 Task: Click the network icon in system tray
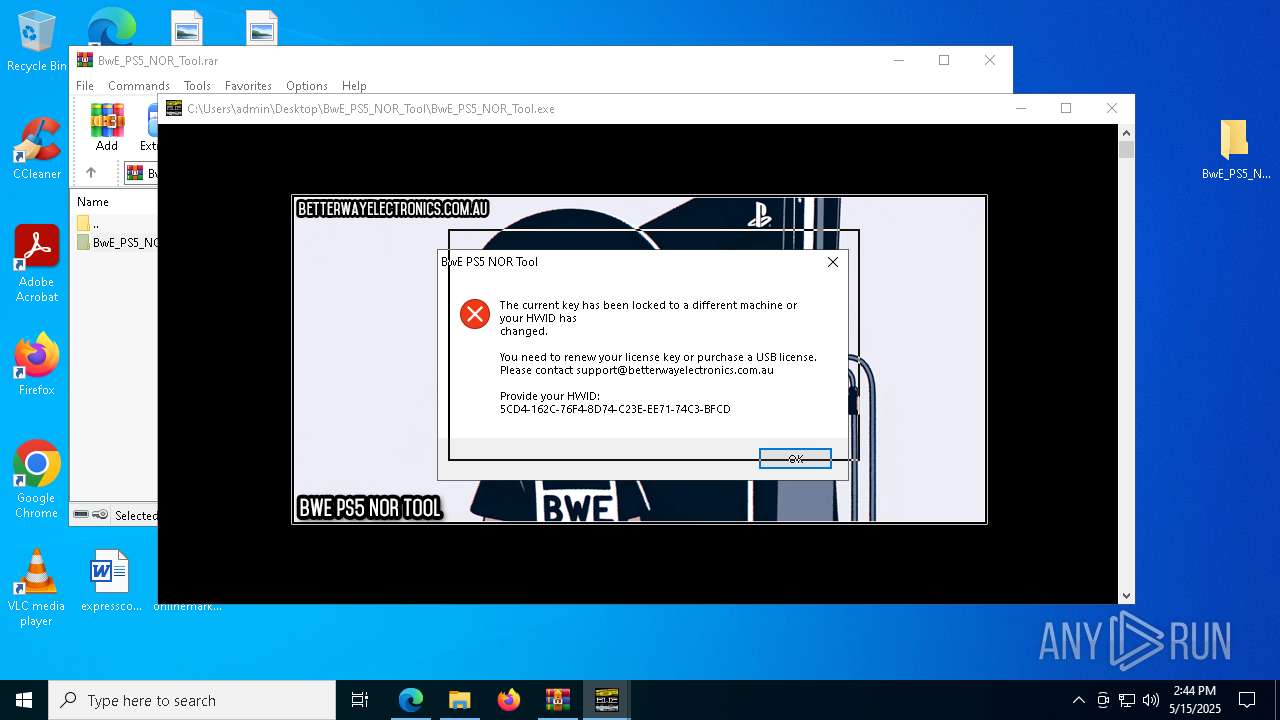click(1127, 700)
